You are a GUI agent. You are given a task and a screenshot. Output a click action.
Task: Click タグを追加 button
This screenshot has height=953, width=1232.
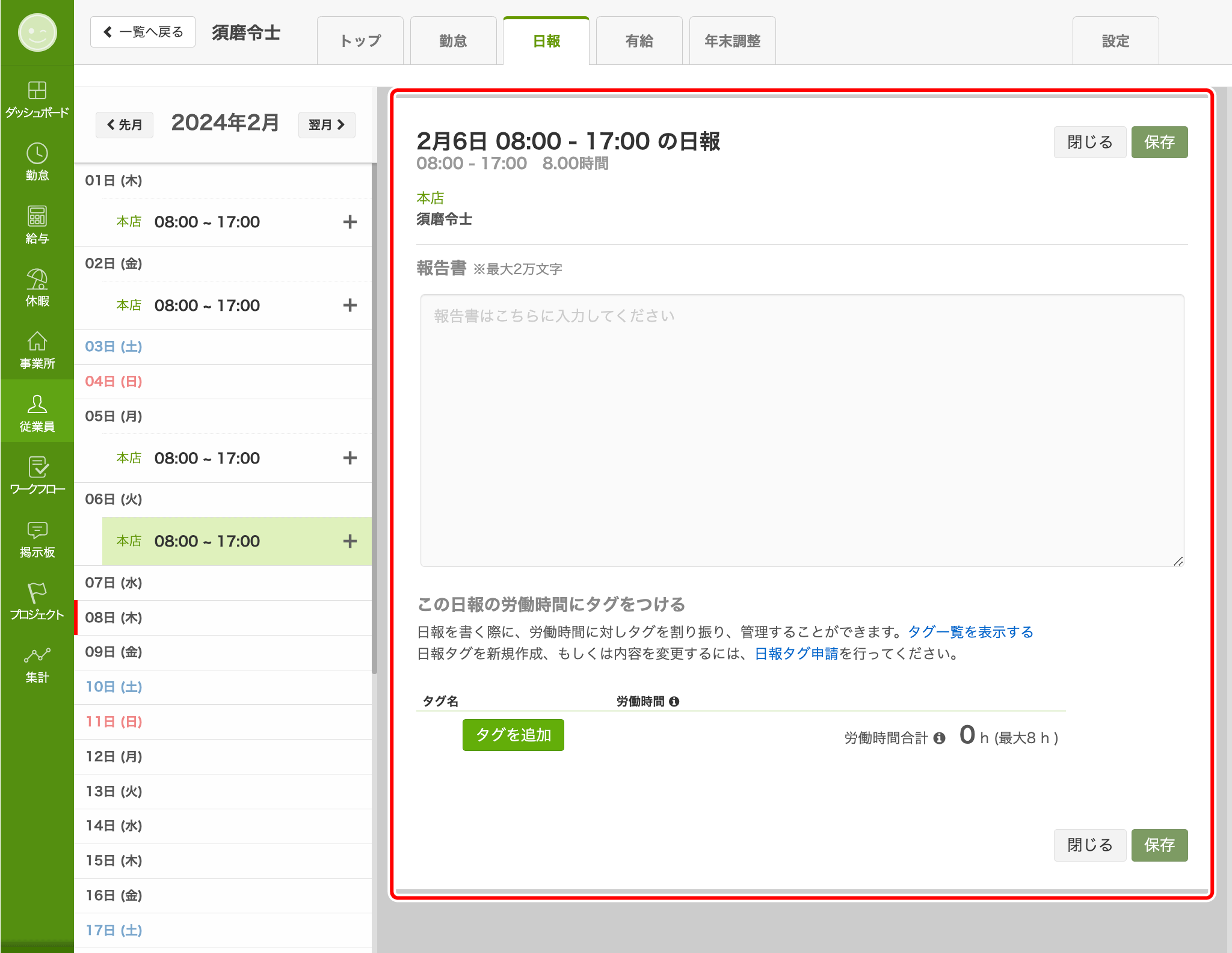[513, 735]
